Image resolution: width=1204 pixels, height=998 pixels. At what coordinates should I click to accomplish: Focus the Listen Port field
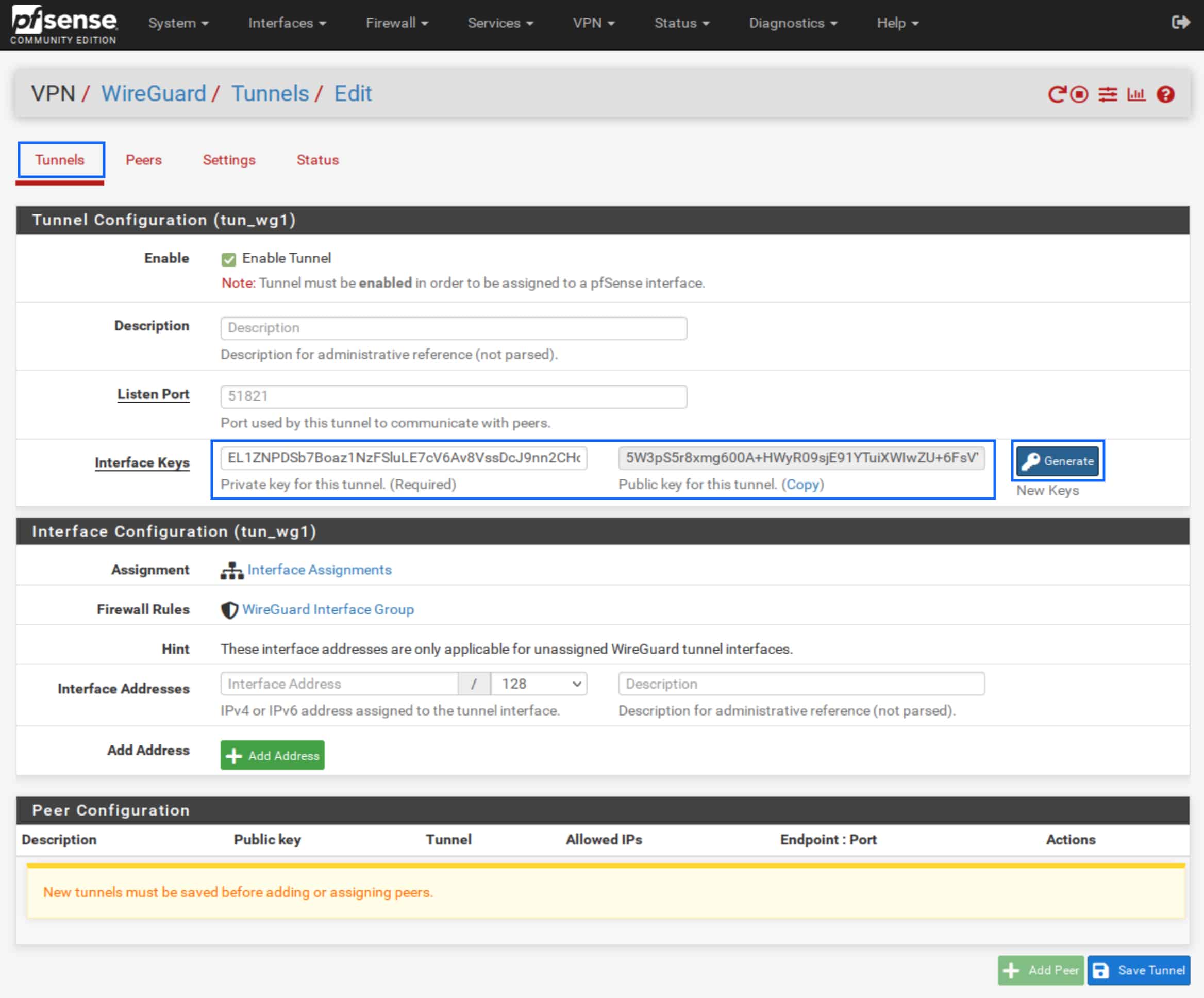pyautogui.click(x=454, y=396)
